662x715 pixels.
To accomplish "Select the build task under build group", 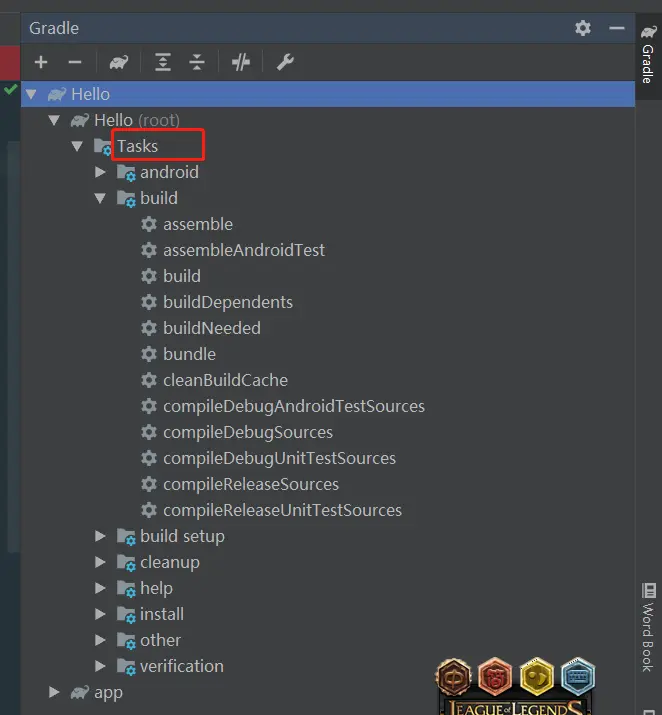I will point(182,276).
